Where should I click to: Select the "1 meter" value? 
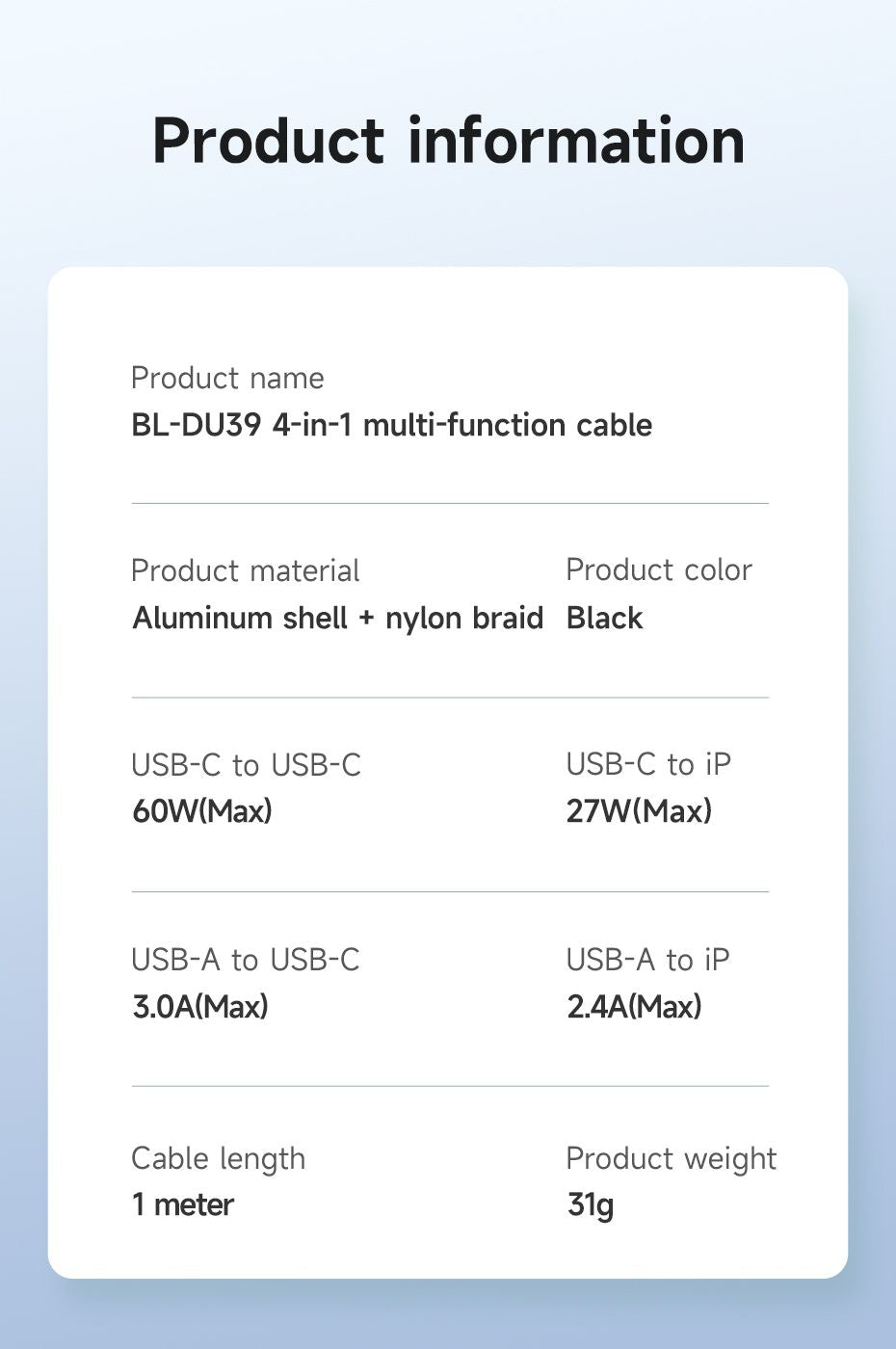click(x=183, y=1204)
